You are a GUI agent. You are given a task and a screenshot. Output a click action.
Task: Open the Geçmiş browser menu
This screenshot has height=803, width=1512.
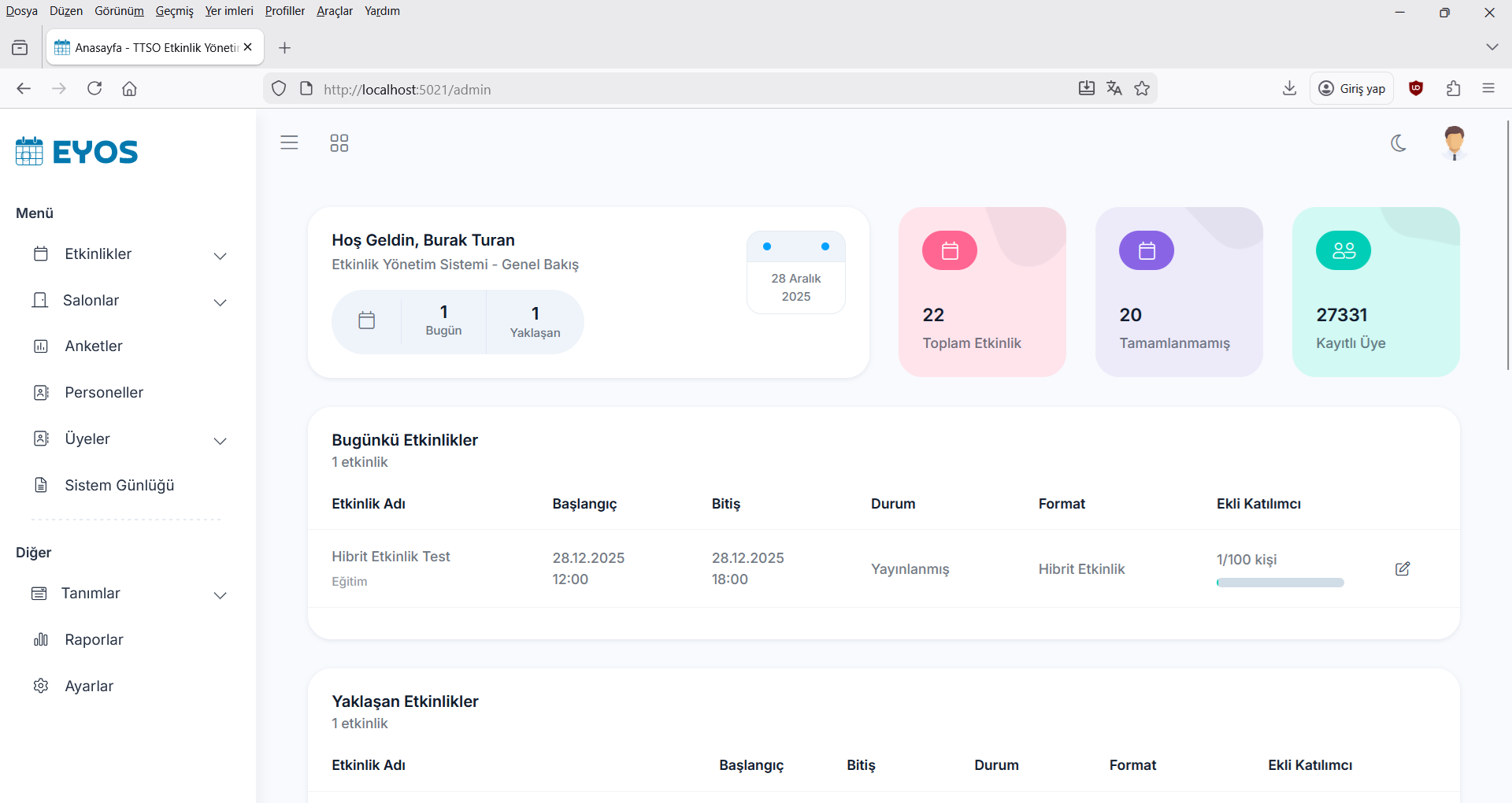[x=174, y=11]
